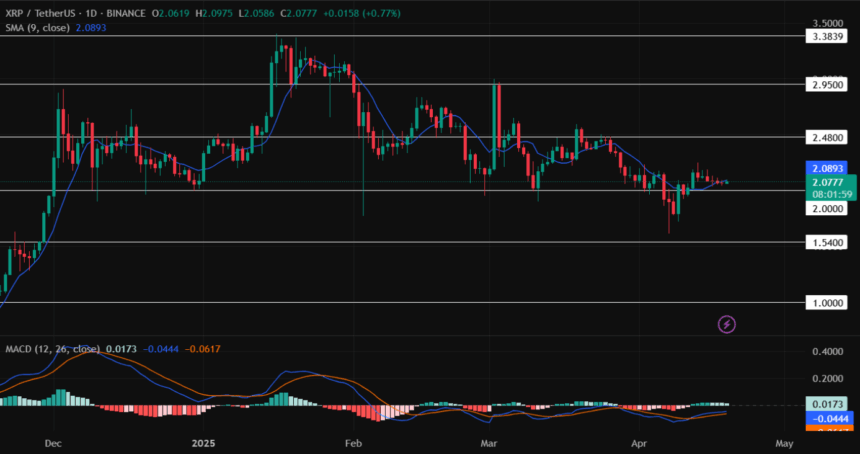
Task: Click the 2.0000 support level label
Action: [x=827, y=208]
